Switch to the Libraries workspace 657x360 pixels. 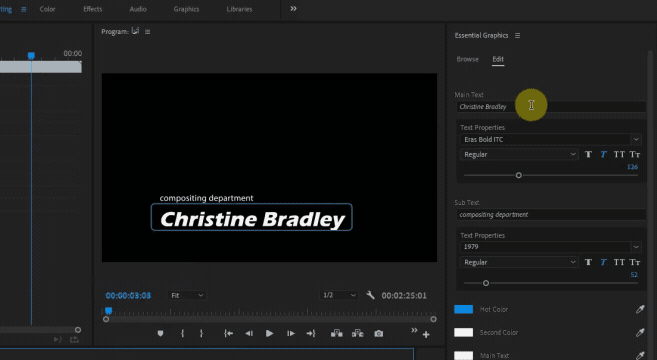tap(239, 9)
